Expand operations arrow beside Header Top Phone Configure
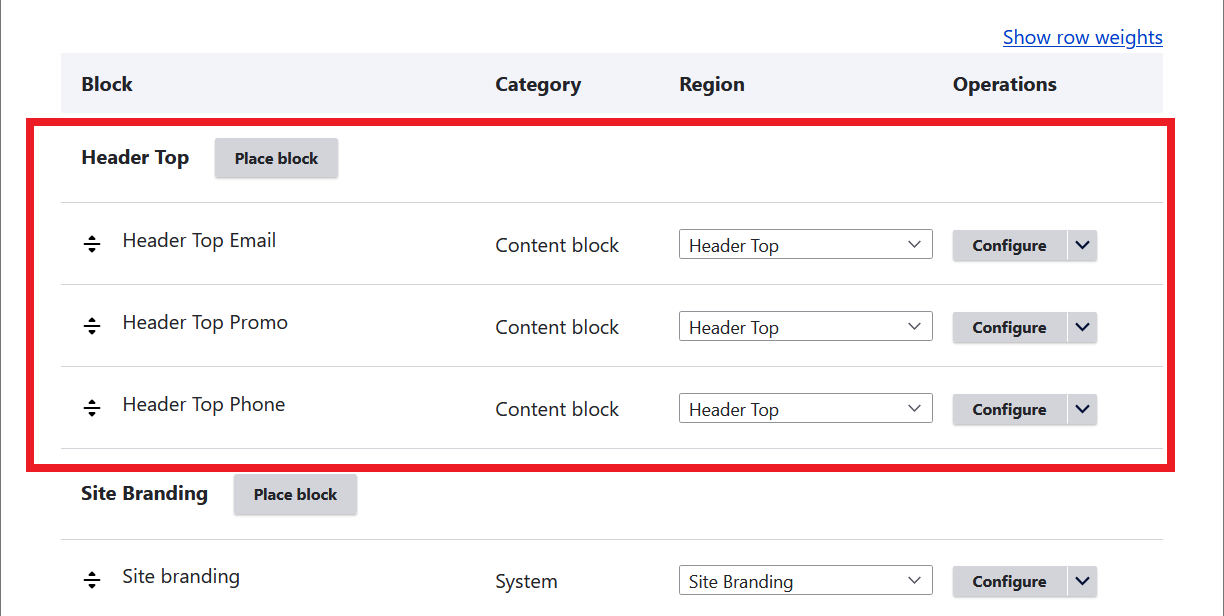This screenshot has height=616, width=1224. pyautogui.click(x=1083, y=409)
